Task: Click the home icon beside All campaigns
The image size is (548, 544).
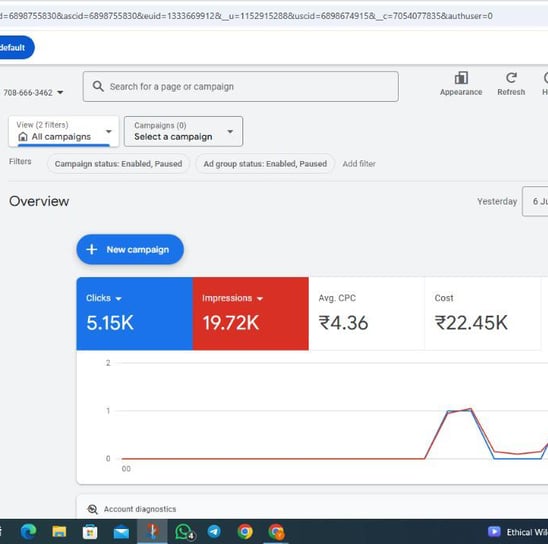Action: 23,137
